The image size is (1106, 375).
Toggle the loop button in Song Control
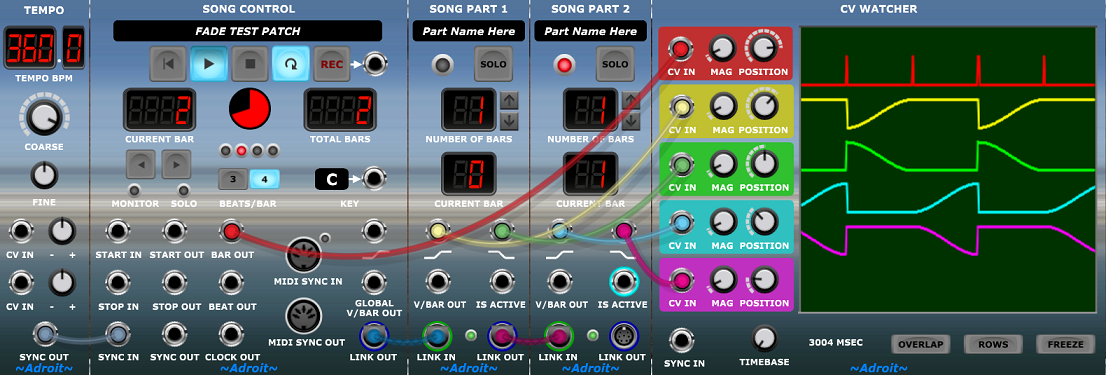tap(291, 64)
